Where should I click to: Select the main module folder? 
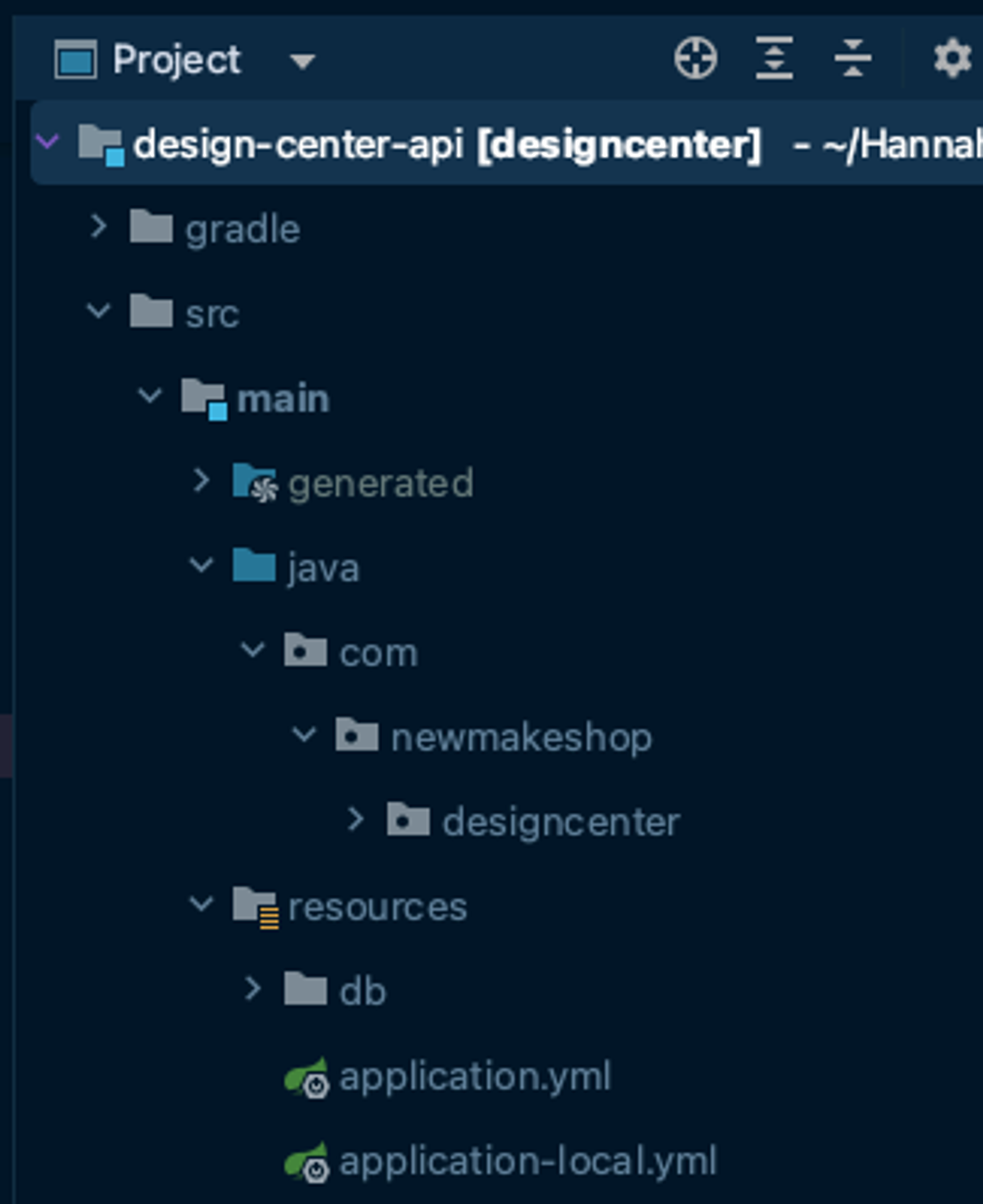(x=283, y=399)
